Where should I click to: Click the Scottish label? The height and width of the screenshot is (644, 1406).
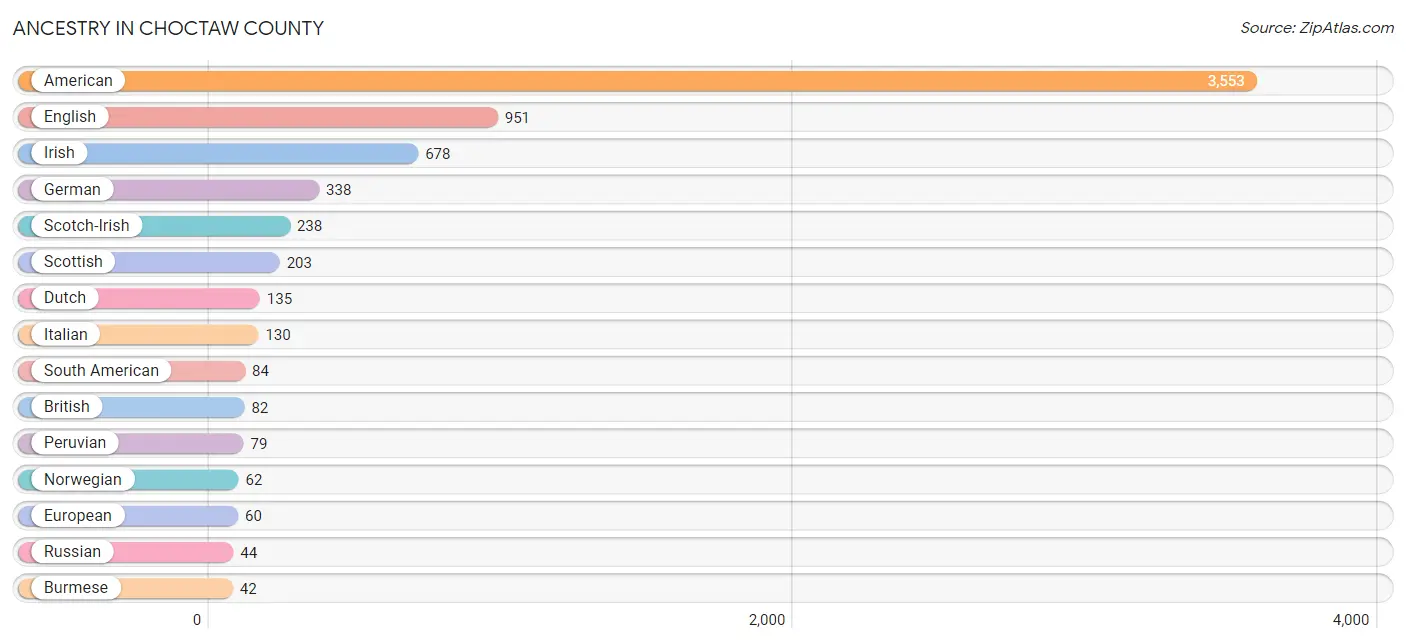[x=73, y=262]
